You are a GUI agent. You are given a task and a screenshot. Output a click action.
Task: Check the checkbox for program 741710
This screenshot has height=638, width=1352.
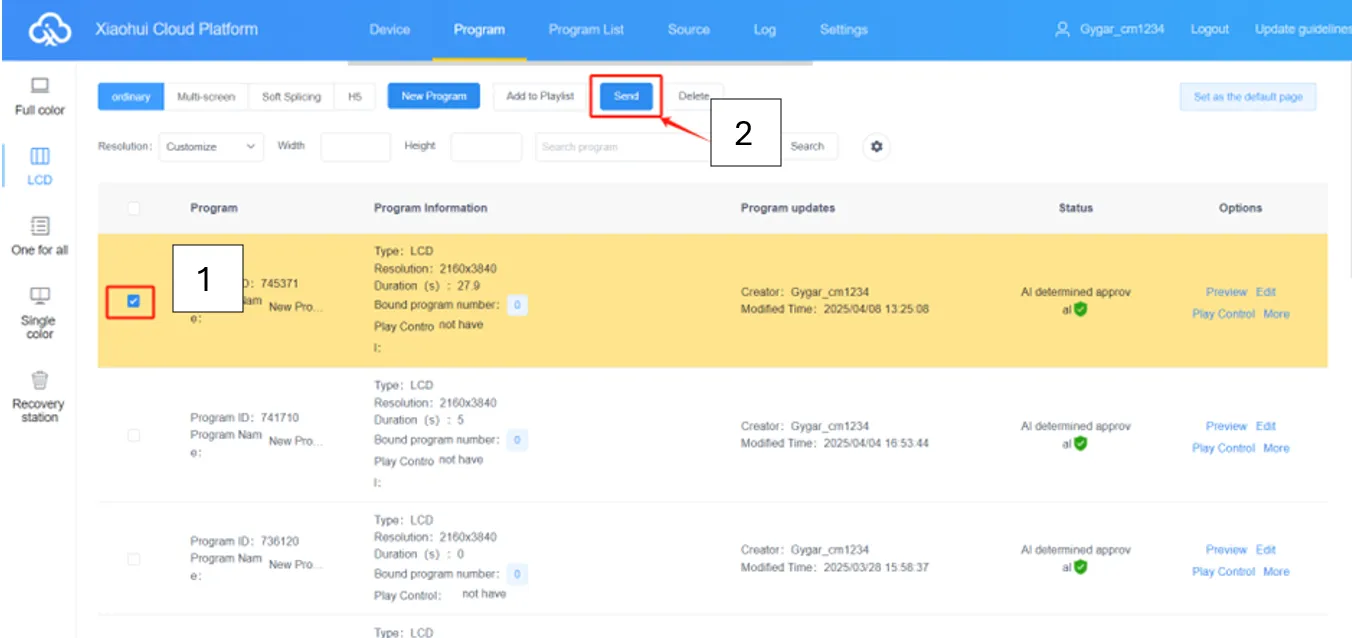point(134,435)
